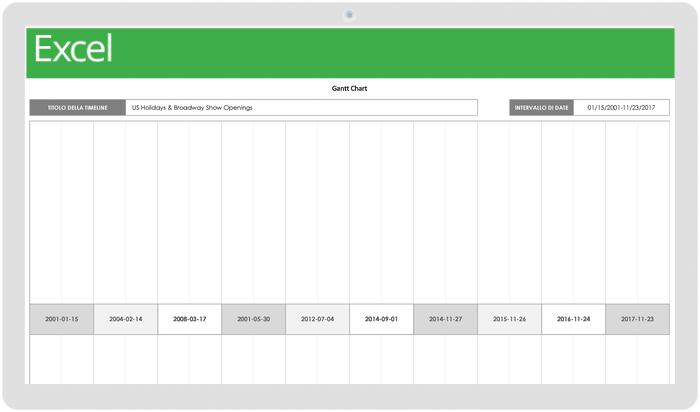This screenshot has width=700, height=412.
Task: Select the date cell 2004-02-14
Action: pyautogui.click(x=125, y=319)
